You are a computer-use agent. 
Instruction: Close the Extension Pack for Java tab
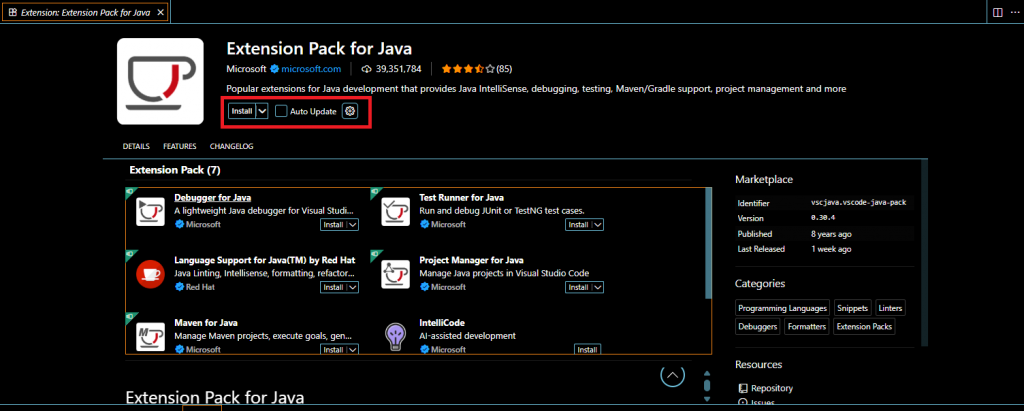pyautogui.click(x=161, y=12)
